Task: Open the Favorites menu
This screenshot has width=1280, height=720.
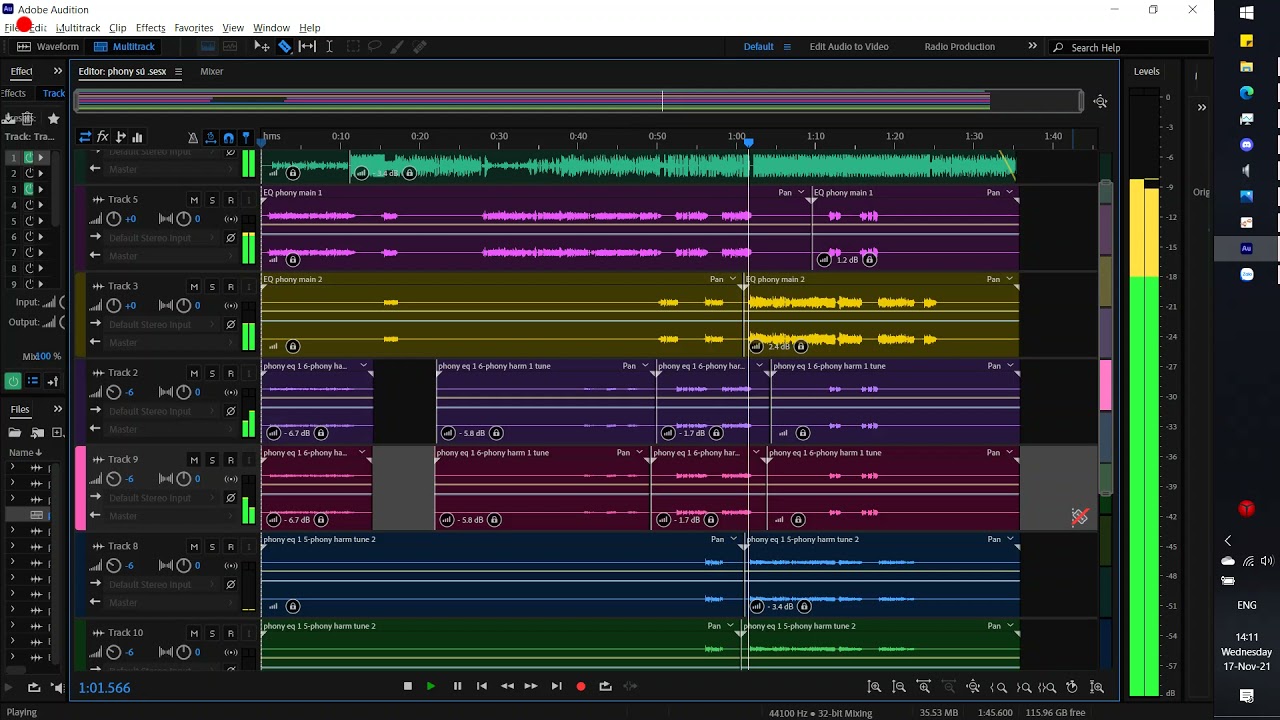Action: coord(193,28)
